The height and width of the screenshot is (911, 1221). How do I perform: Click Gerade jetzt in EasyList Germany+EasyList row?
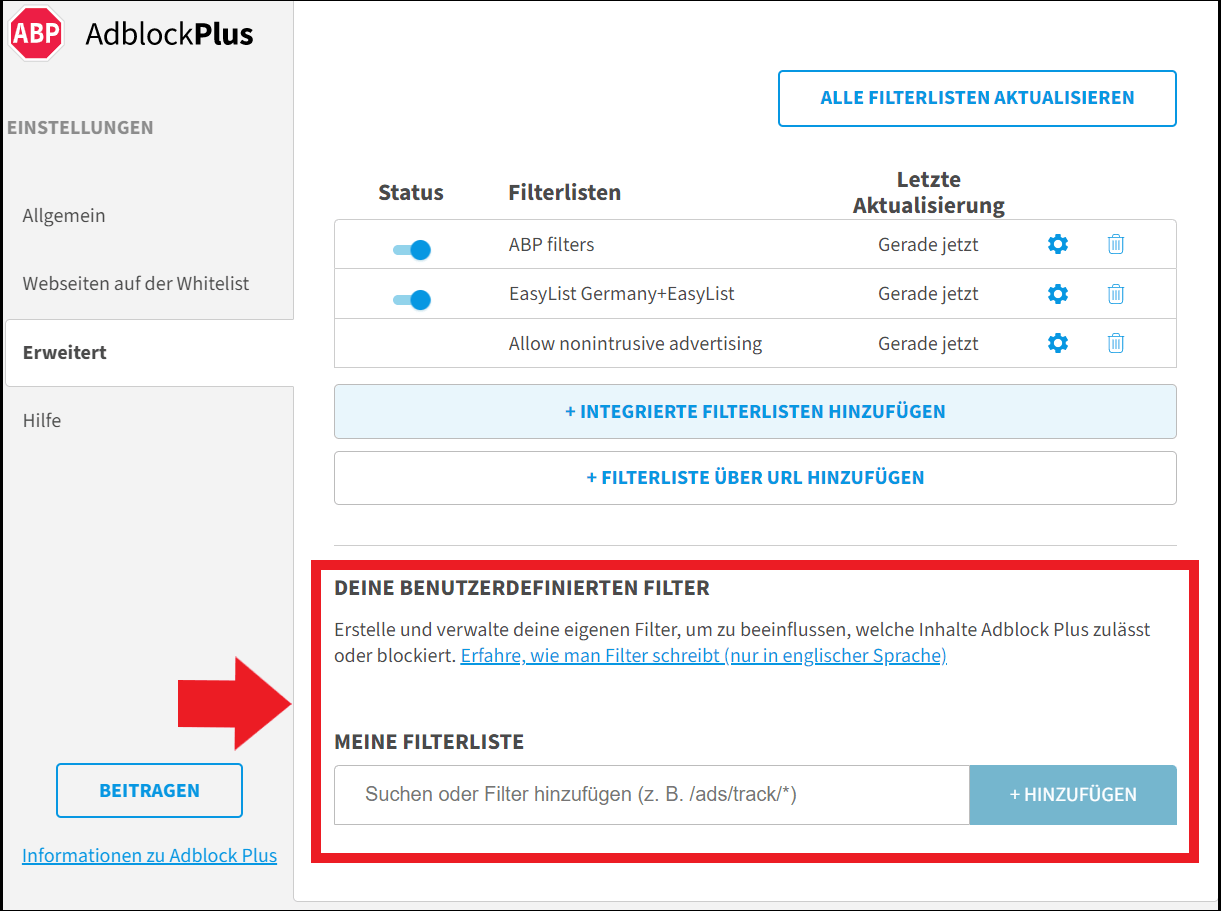pyautogui.click(x=929, y=294)
